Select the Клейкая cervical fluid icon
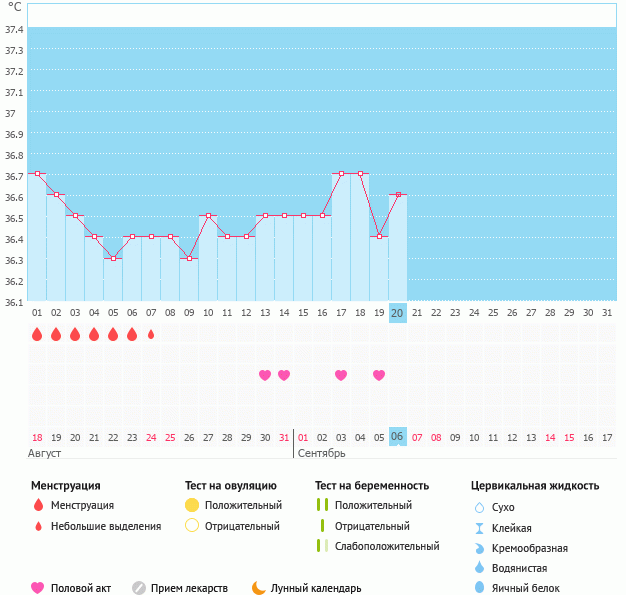Image resolution: width=626 pixels, height=595 pixels. [479, 528]
